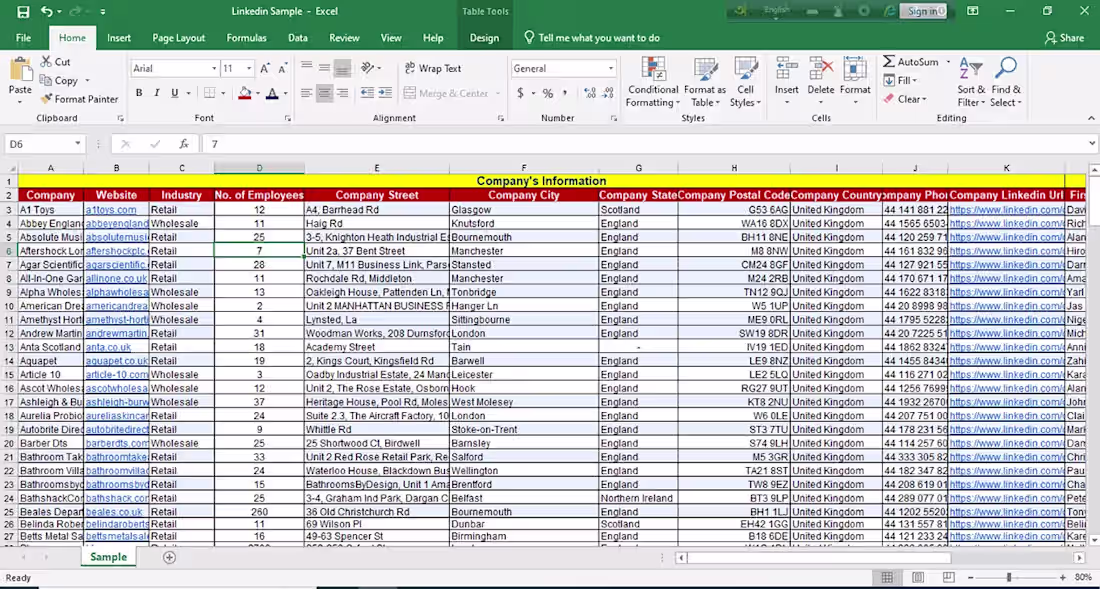Toggle bottom align

coord(342,67)
